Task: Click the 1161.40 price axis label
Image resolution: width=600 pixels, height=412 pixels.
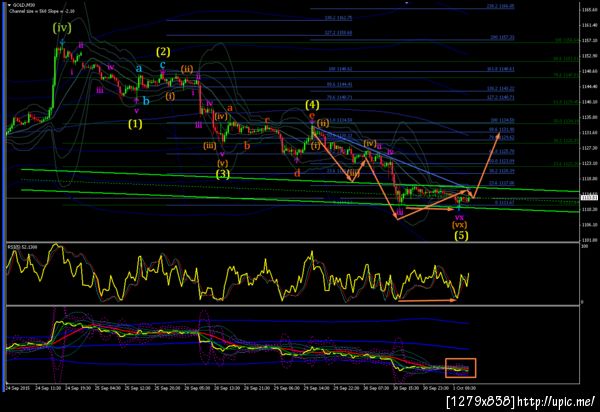Action: pyautogui.click(x=590, y=25)
